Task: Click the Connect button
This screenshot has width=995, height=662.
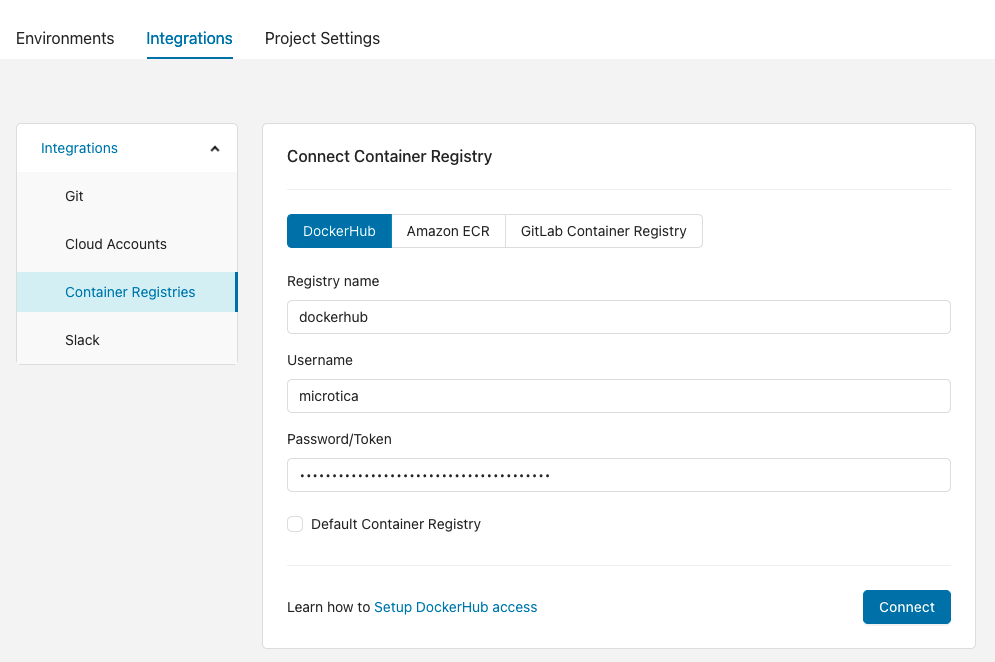Action: (x=907, y=607)
